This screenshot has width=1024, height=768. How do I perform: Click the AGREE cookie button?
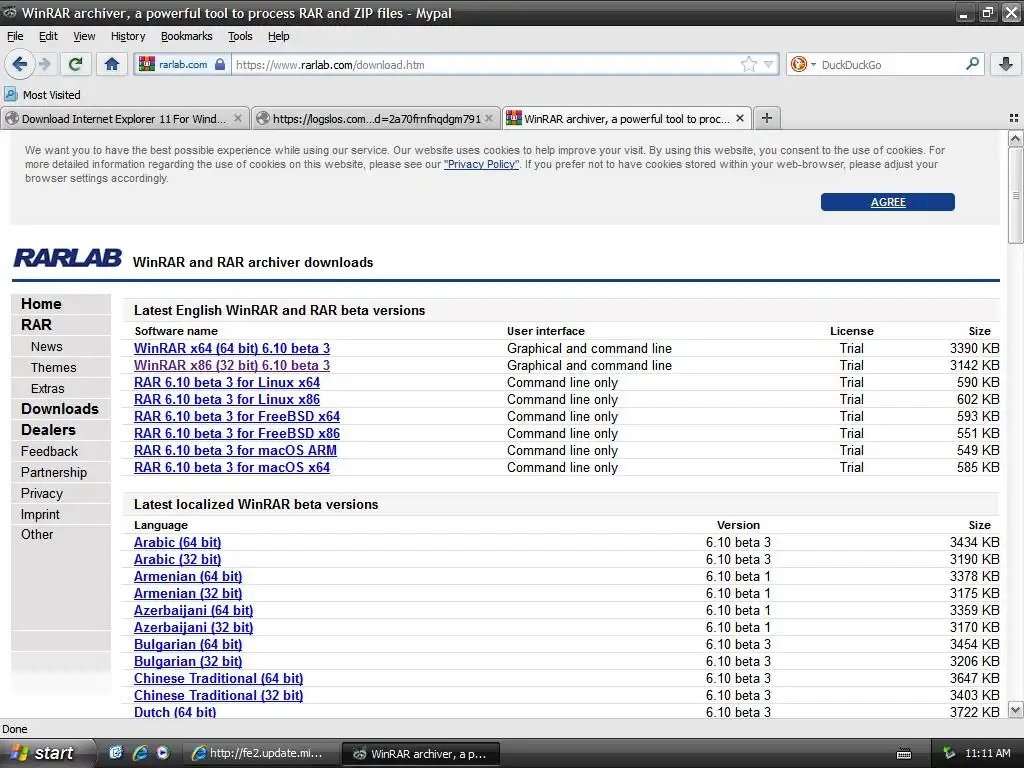pos(888,202)
